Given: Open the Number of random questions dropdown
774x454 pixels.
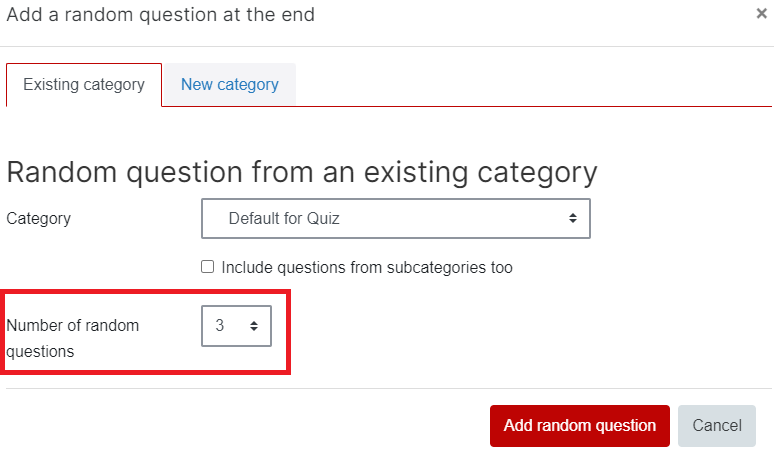Looking at the screenshot, I should (x=236, y=326).
